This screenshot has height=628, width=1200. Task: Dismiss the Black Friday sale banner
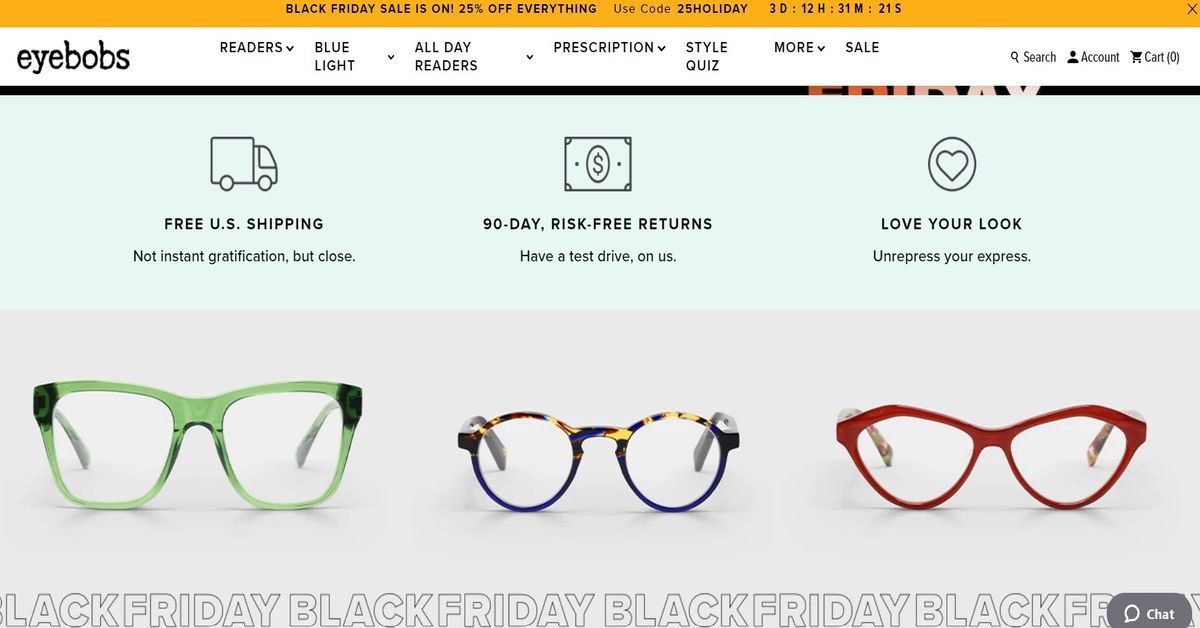(x=1185, y=9)
